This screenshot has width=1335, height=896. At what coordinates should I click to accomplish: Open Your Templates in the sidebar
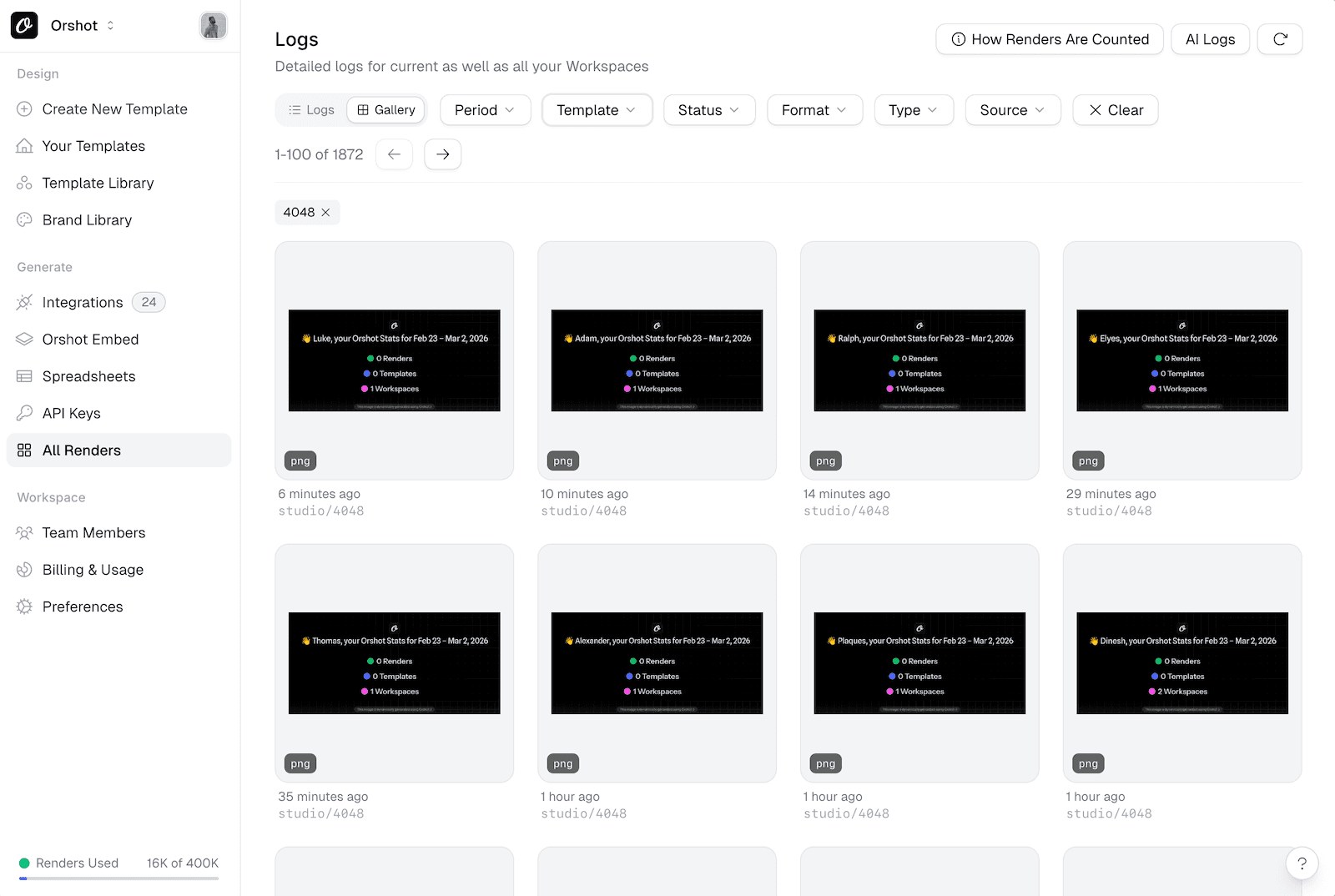coord(93,146)
